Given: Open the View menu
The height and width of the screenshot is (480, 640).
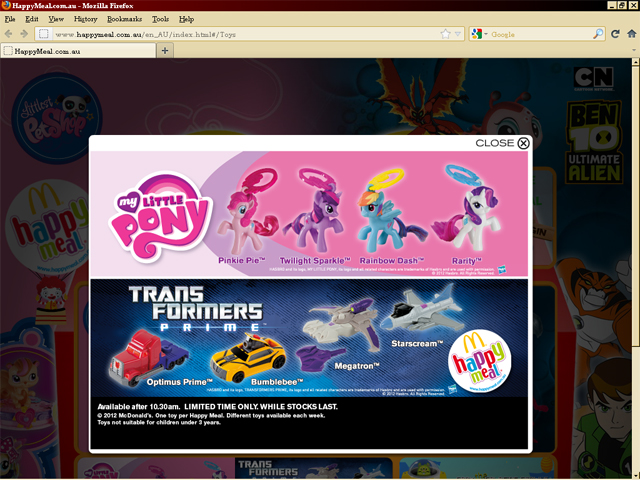Looking at the screenshot, I should pyautogui.click(x=56, y=19).
